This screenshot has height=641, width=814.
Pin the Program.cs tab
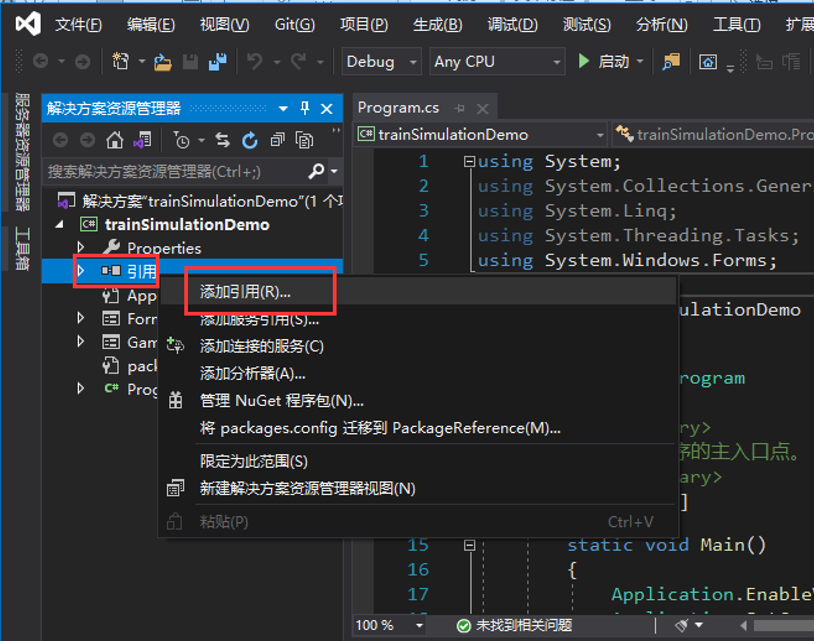459,108
